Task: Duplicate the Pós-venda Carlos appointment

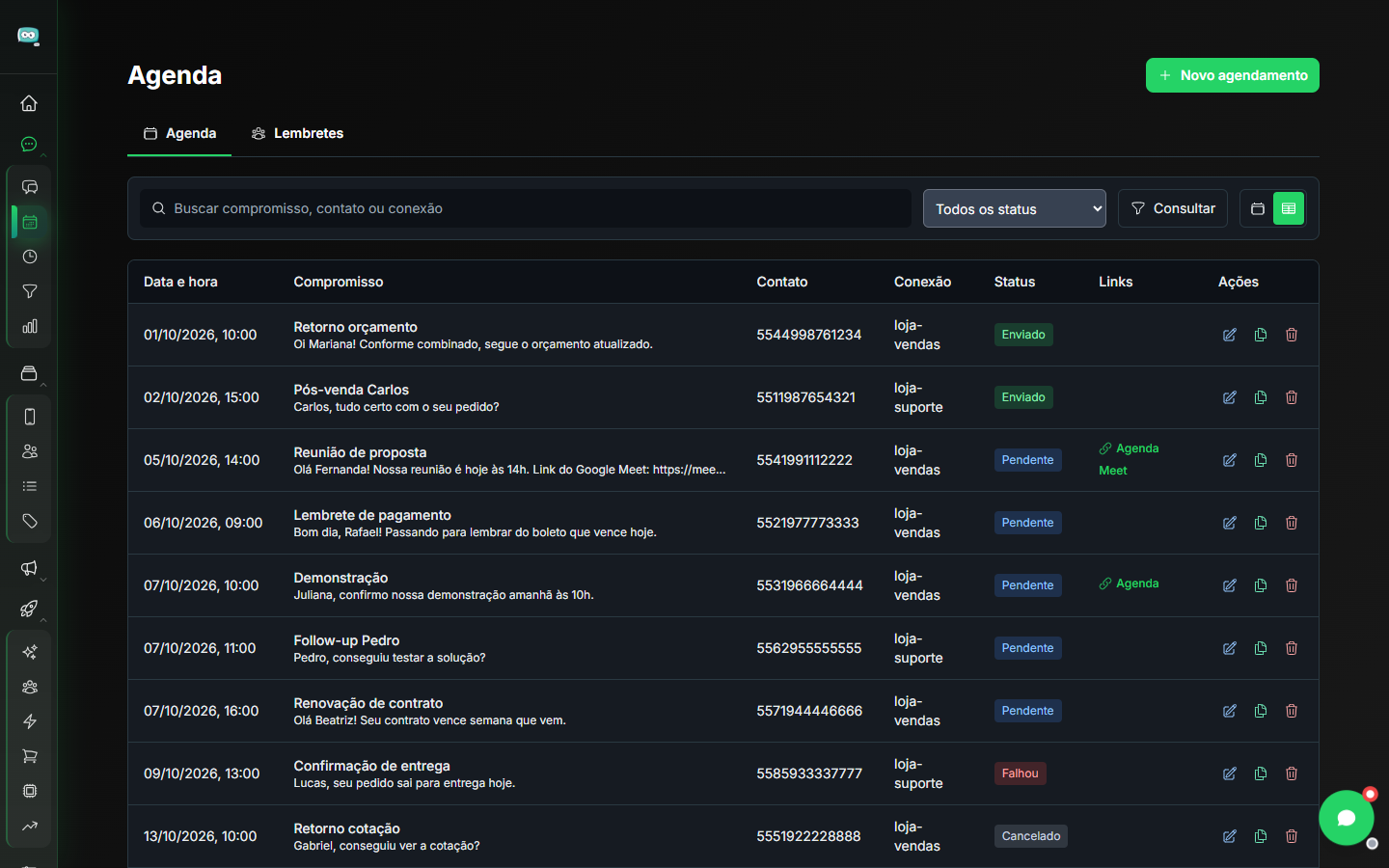Action: (x=1261, y=397)
